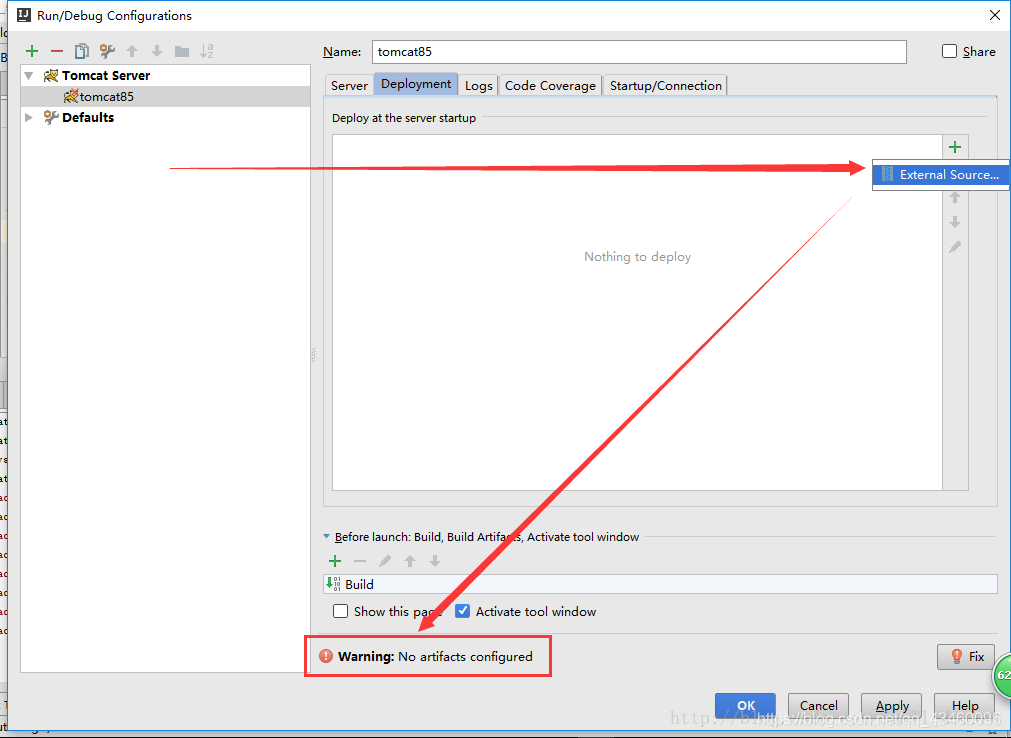Select the Build task row
The width and height of the screenshot is (1011, 738).
point(660,584)
